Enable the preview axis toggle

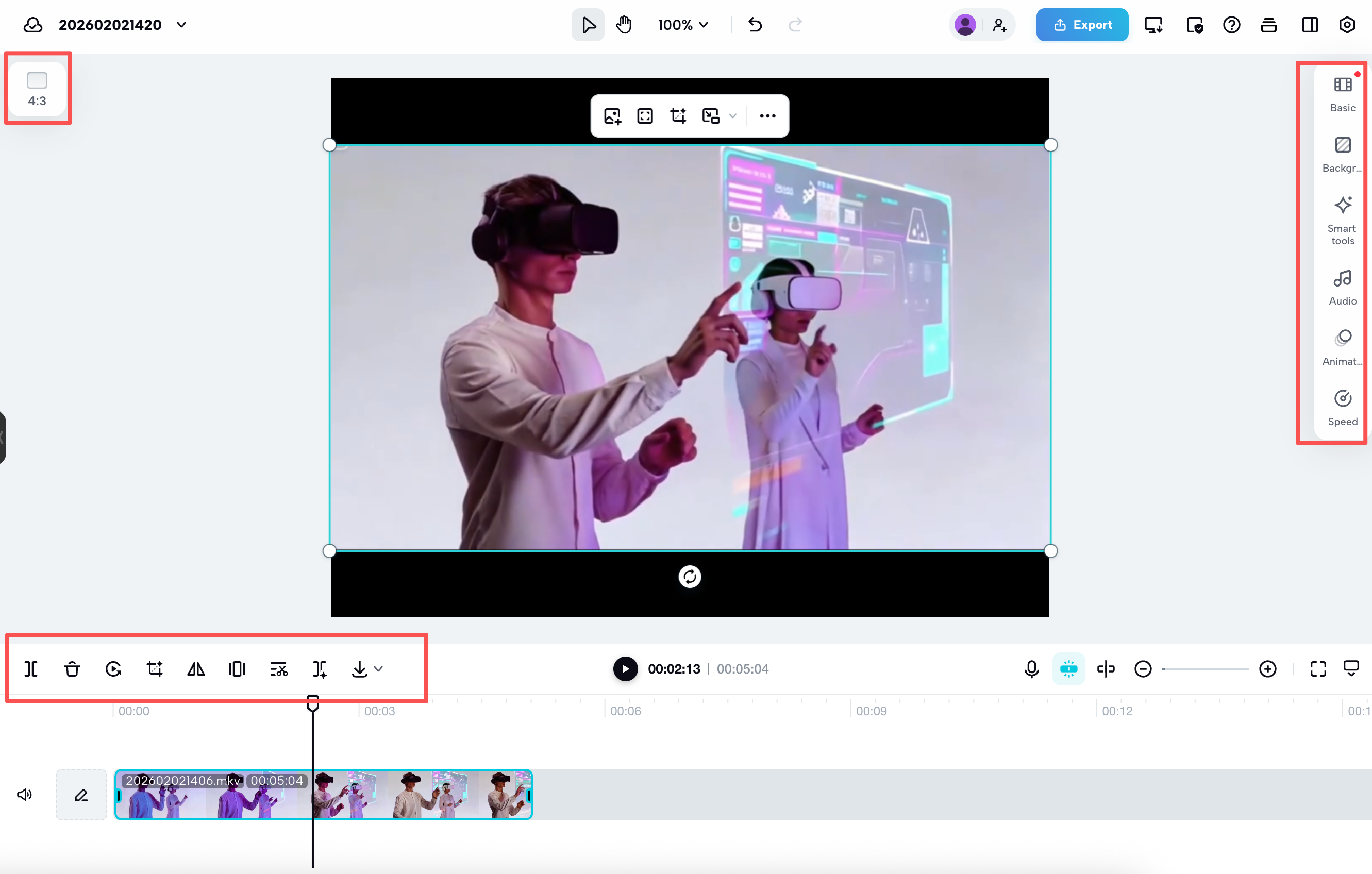coord(1106,669)
